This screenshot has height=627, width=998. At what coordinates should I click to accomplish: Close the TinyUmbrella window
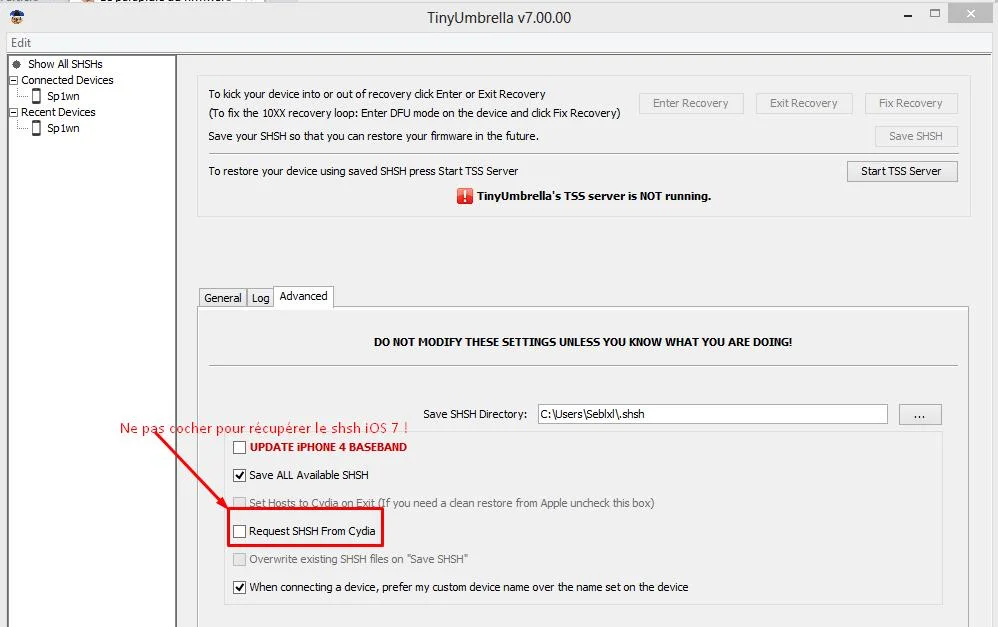971,13
